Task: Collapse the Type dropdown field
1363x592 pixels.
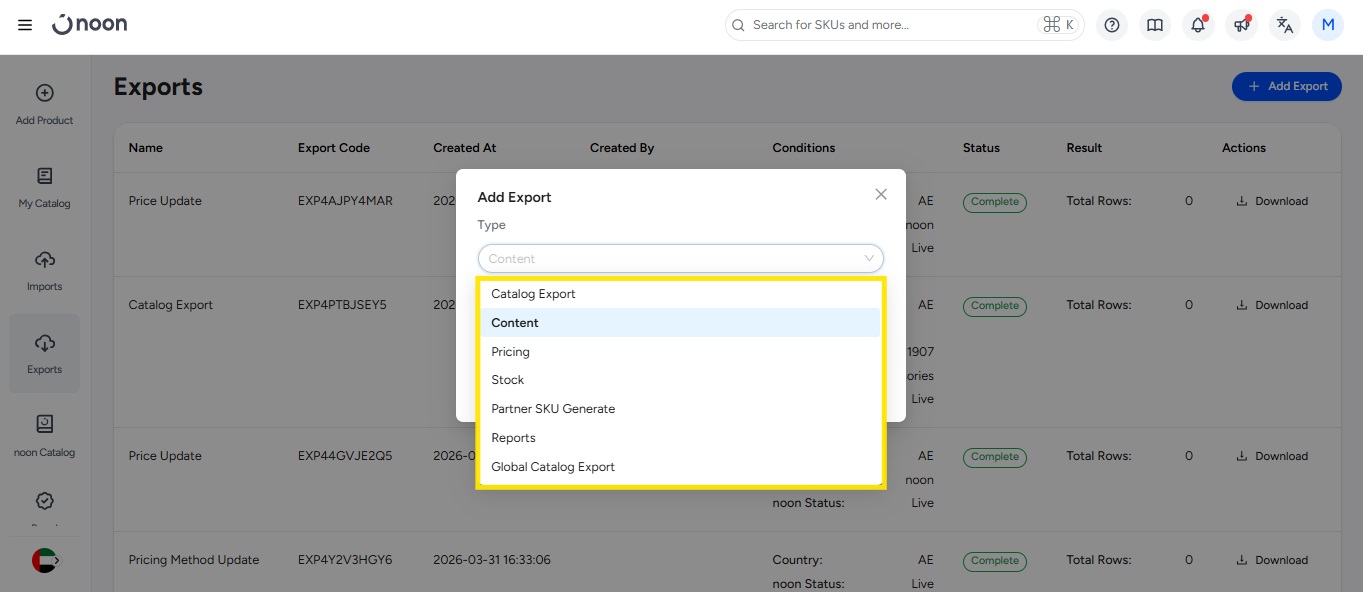Action: [680, 259]
